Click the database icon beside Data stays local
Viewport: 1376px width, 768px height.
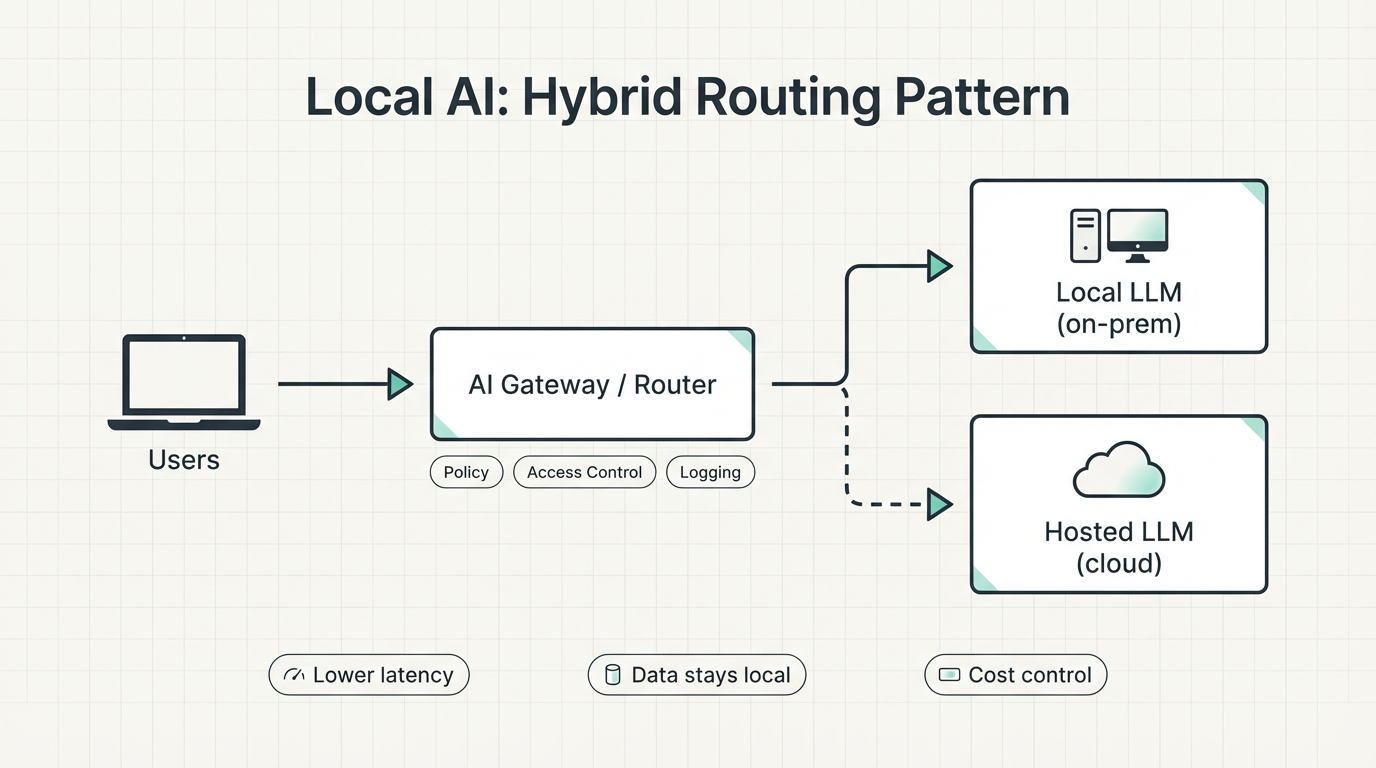(x=611, y=675)
